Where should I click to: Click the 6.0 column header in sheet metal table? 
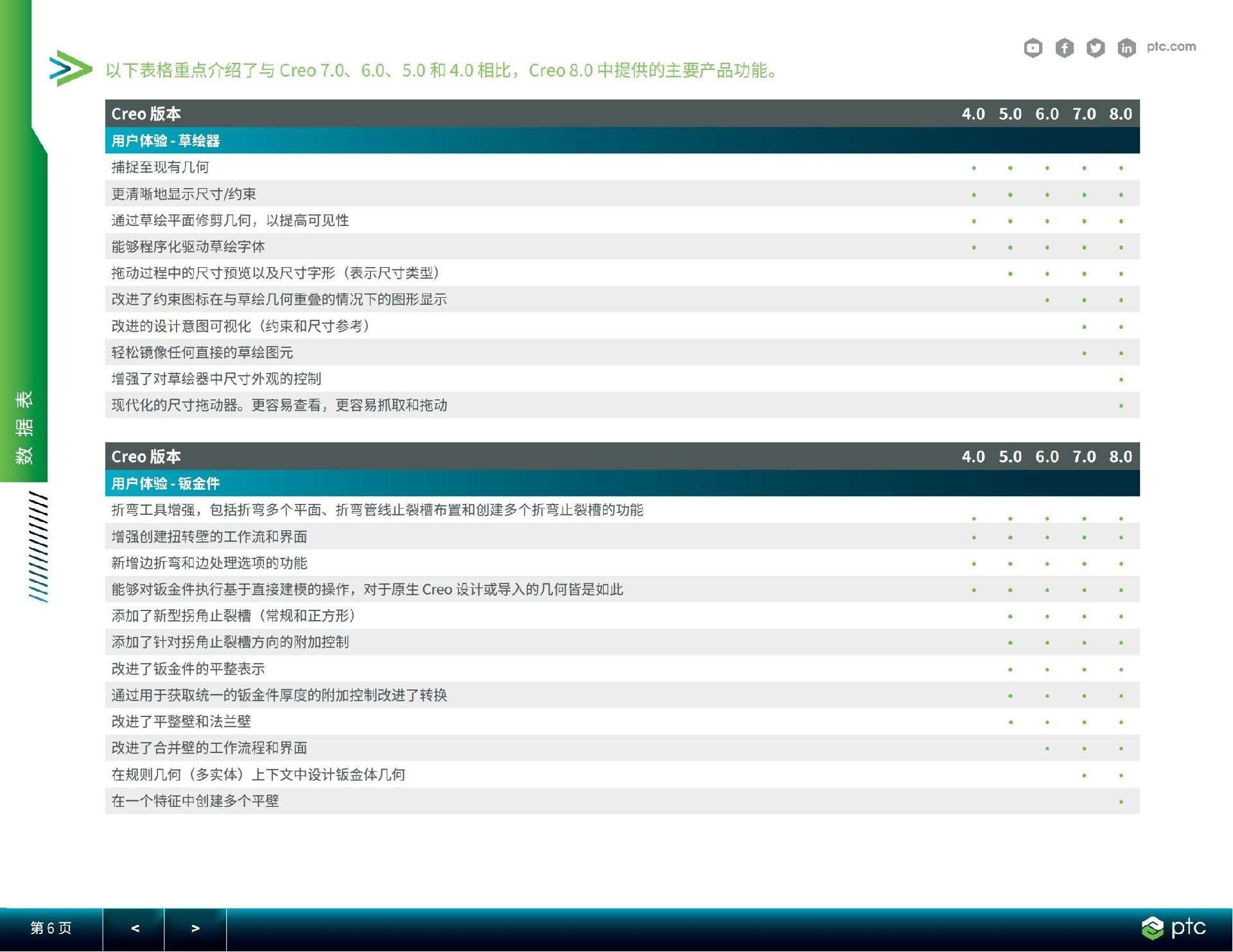click(x=1047, y=456)
